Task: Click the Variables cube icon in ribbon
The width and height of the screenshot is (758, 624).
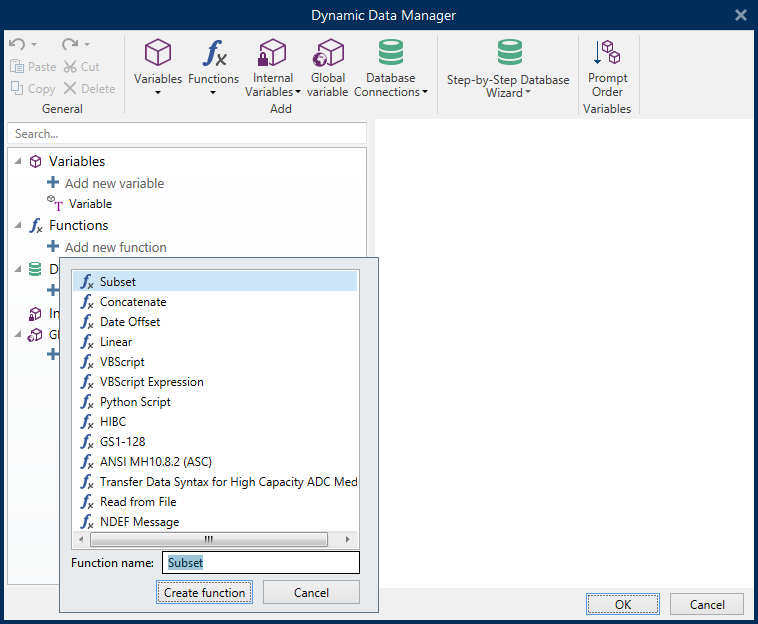Action: pos(158,54)
